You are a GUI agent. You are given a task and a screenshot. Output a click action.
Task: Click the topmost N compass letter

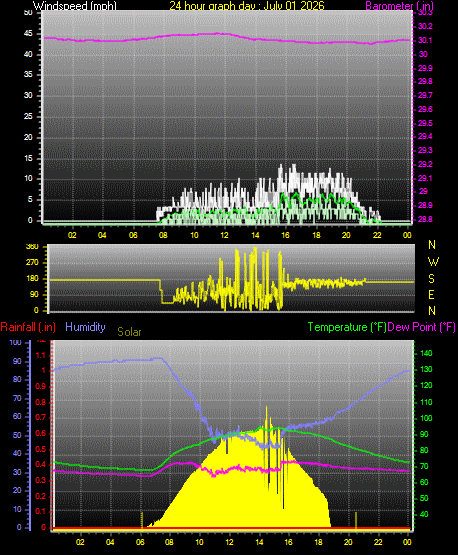432,245
